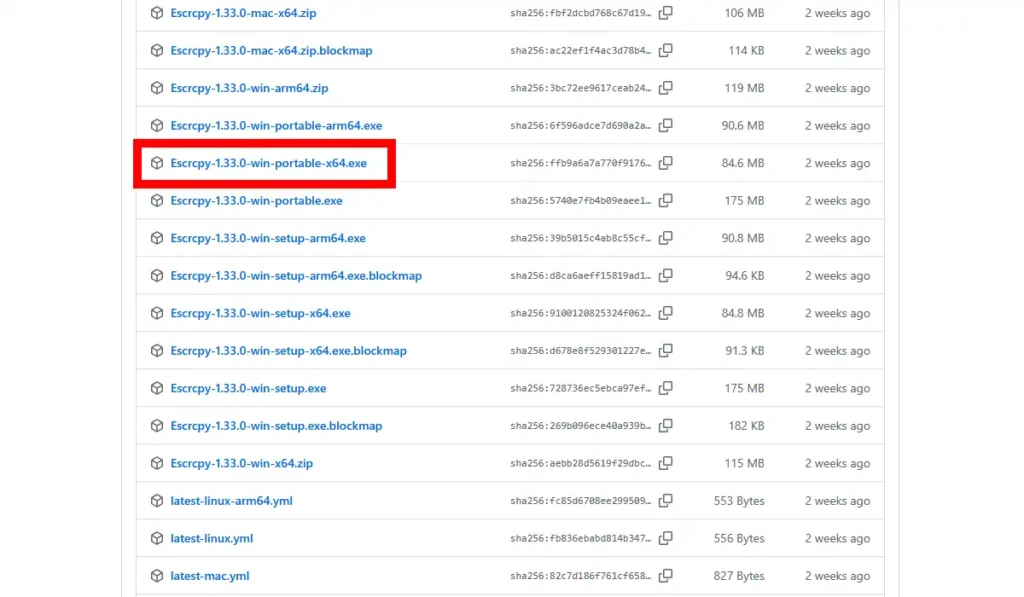Open Escrcpy-1.33.0-mac-x64.zip.blockmap link

[x=271, y=51]
